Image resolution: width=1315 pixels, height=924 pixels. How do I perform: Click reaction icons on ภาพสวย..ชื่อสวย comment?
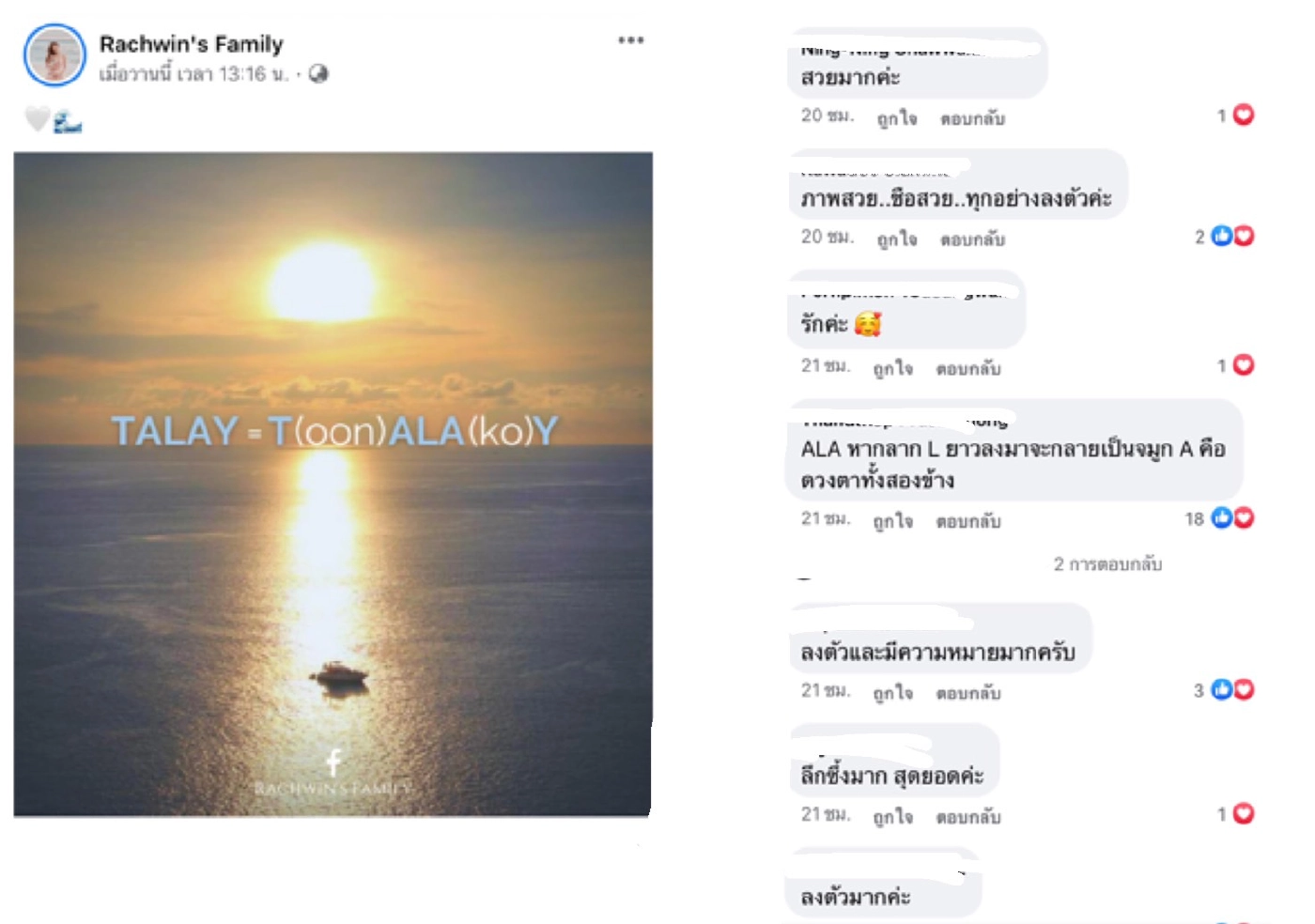click(x=1232, y=236)
